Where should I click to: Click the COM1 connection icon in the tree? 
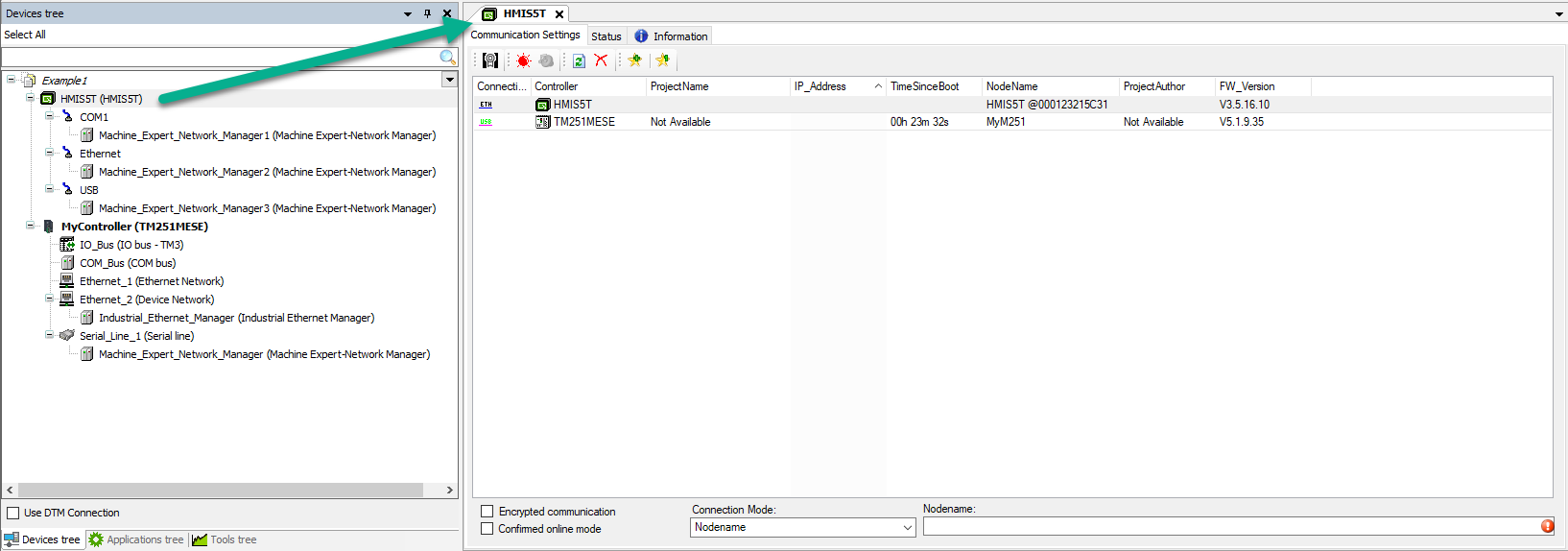point(67,117)
